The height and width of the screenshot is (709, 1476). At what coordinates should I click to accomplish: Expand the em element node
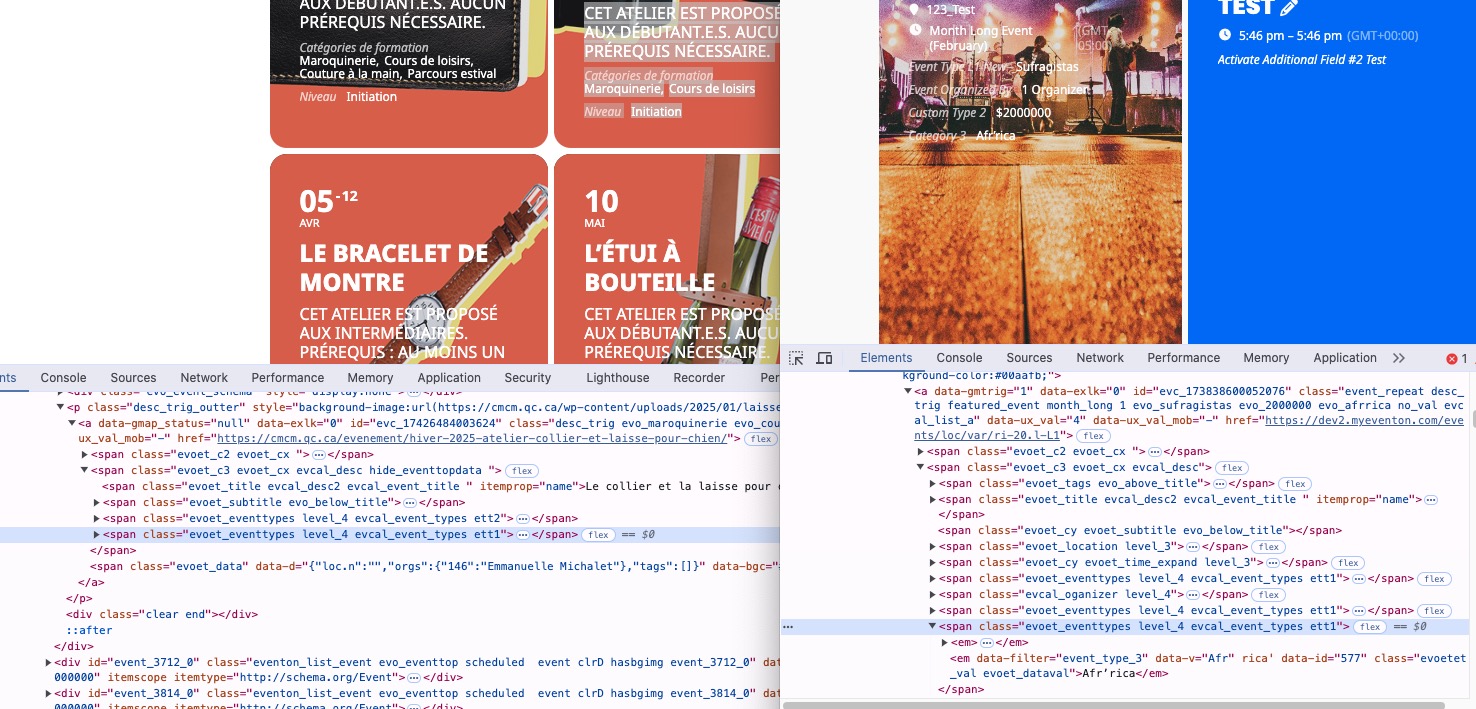[945, 642]
